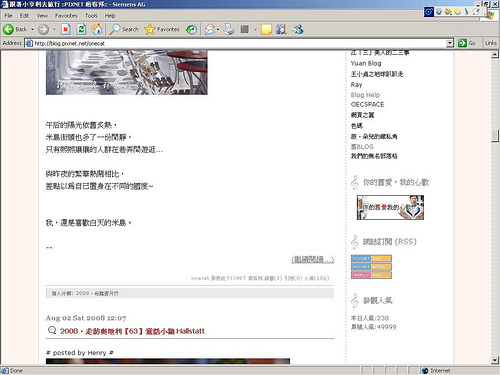Screen dimensions: 500x375
Task: Open the Yuan Blog link
Action: tap(366, 63)
